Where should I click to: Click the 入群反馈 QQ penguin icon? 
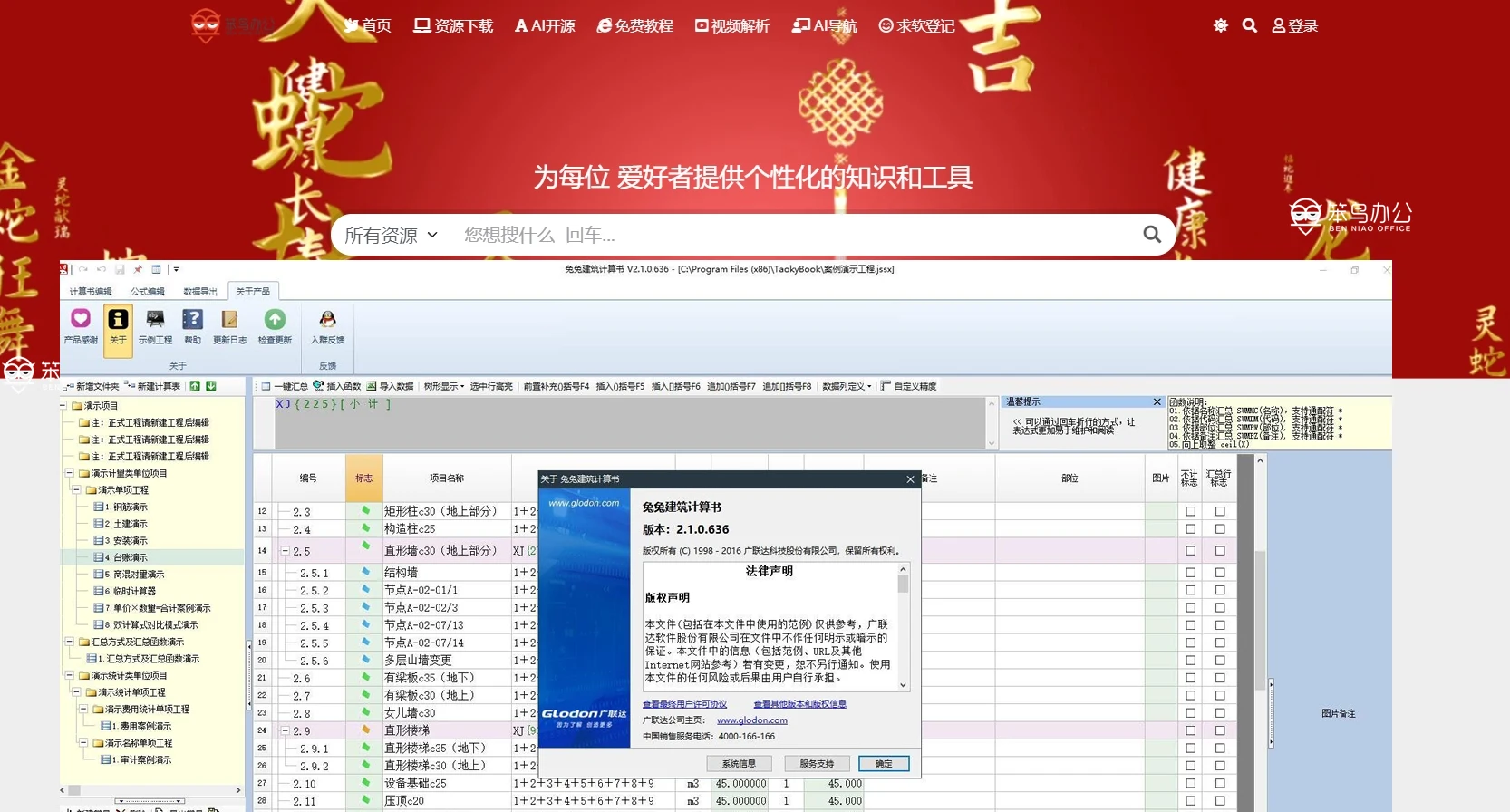coord(327,319)
